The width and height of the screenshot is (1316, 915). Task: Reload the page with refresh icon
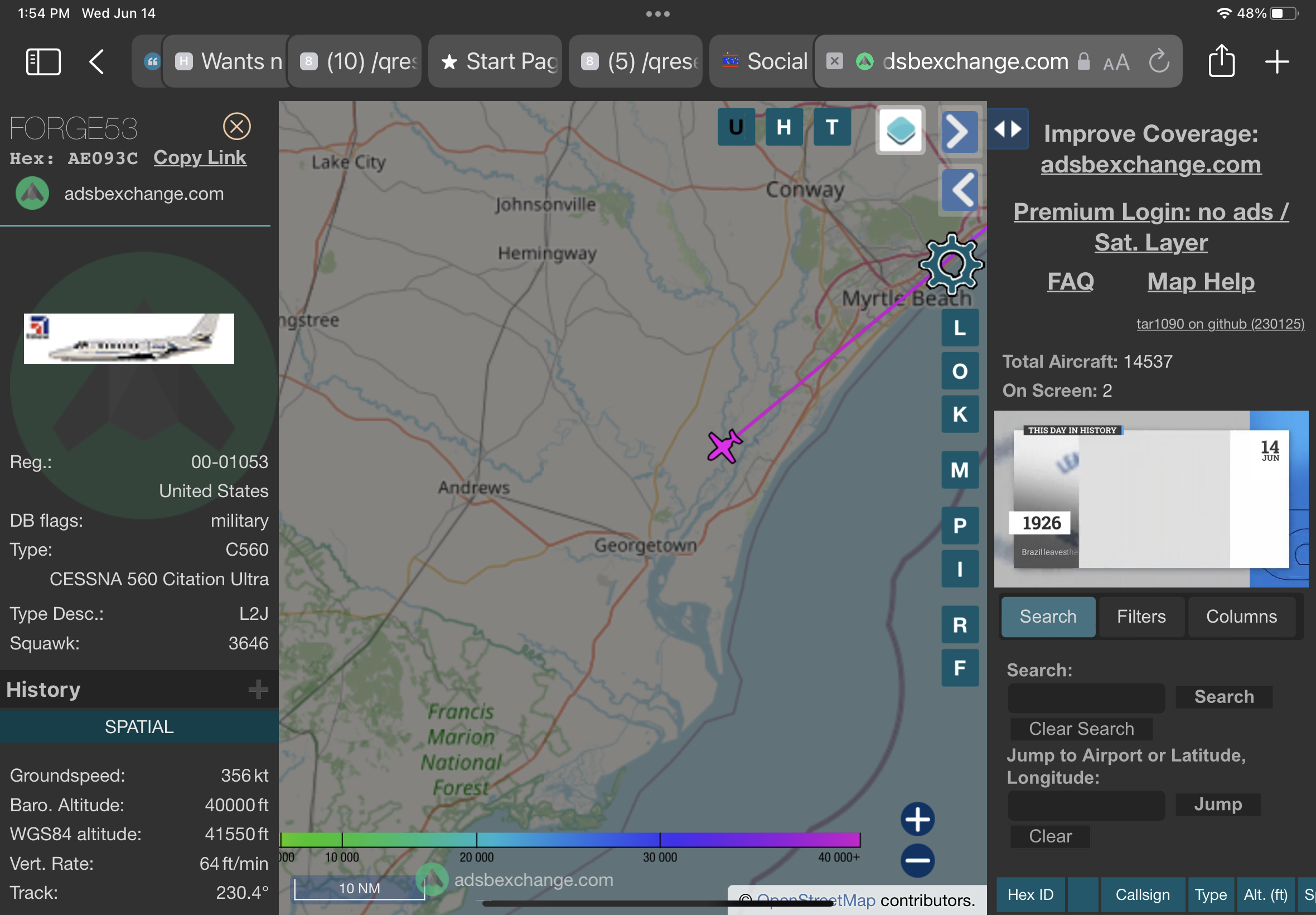[1159, 61]
